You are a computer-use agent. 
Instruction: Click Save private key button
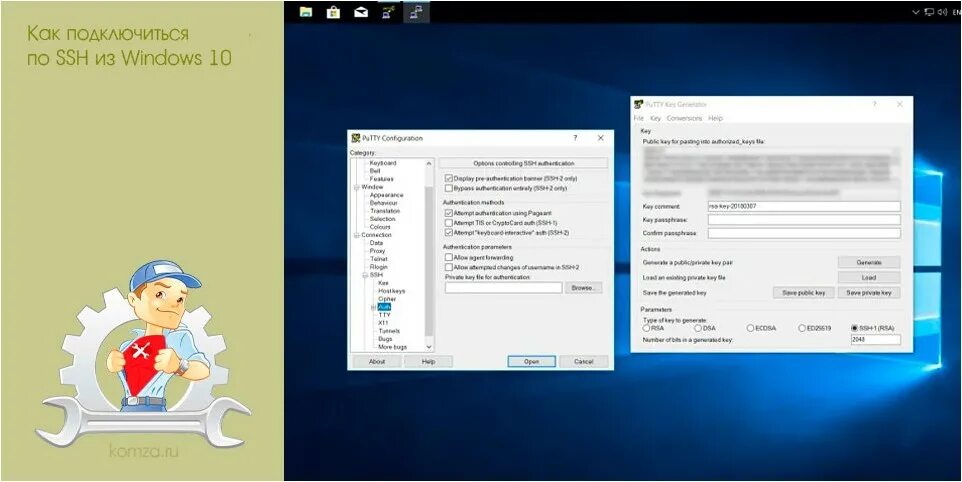[x=869, y=293]
